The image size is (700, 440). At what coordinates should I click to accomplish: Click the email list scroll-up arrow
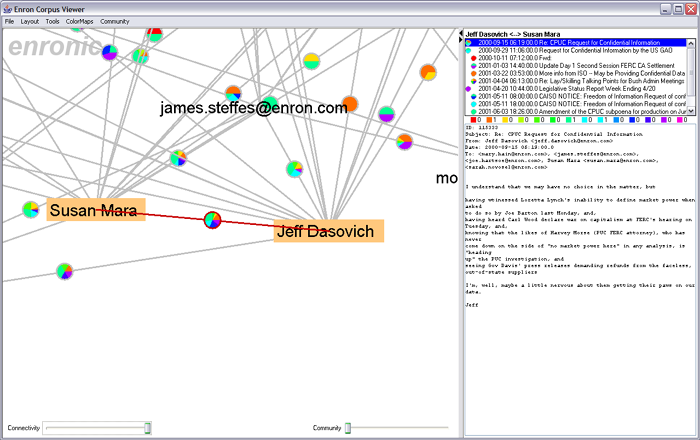click(x=691, y=43)
